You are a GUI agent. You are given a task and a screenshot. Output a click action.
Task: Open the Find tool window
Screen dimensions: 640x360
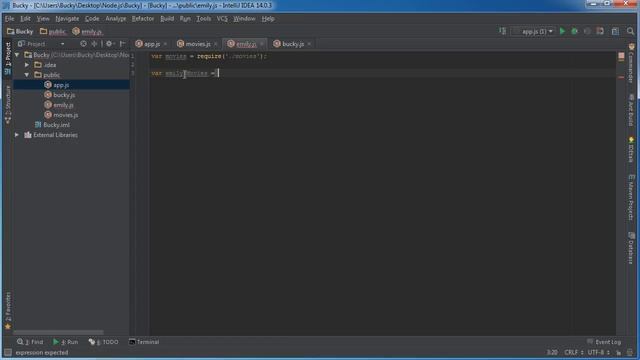click(30, 342)
